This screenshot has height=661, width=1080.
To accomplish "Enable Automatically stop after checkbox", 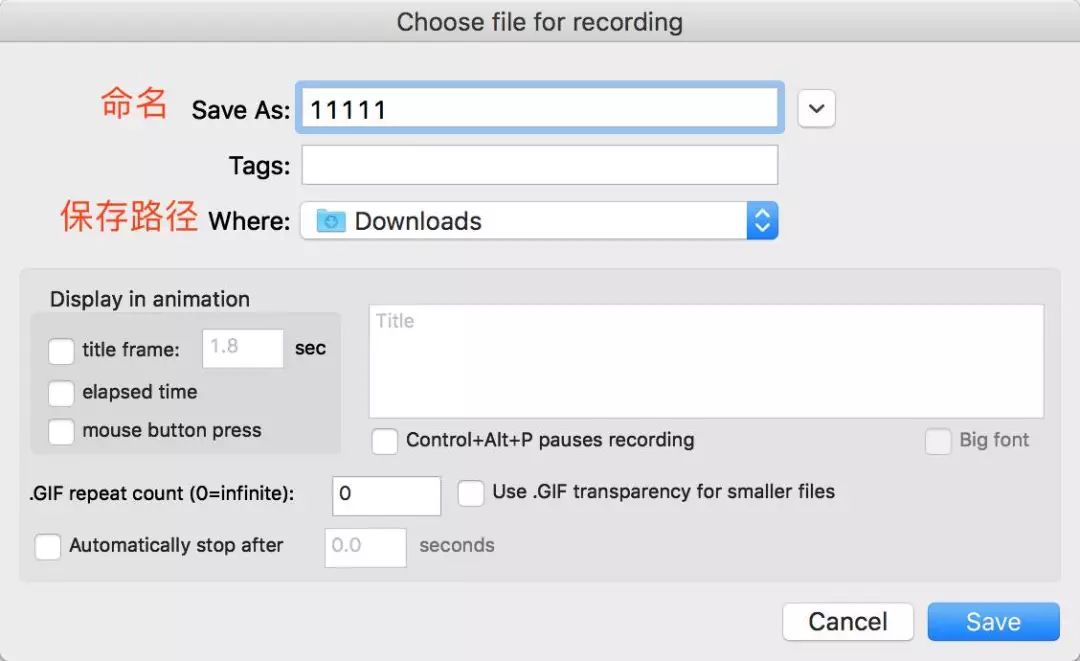I will pos(48,547).
